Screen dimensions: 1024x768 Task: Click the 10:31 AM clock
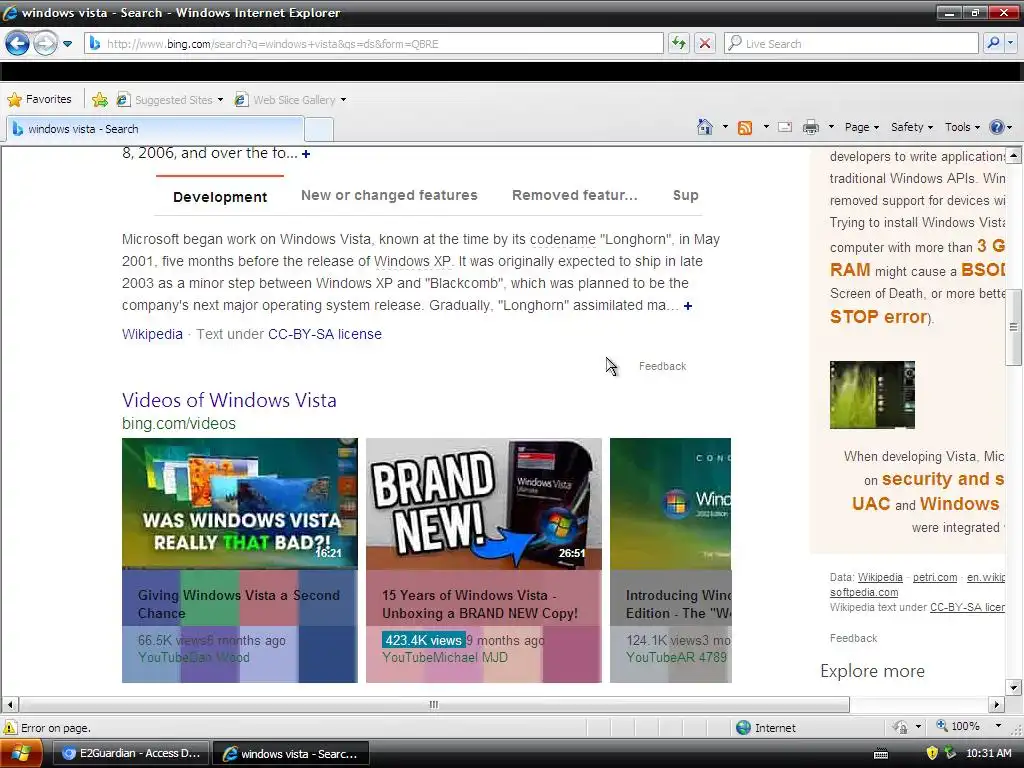pyautogui.click(x=988, y=753)
